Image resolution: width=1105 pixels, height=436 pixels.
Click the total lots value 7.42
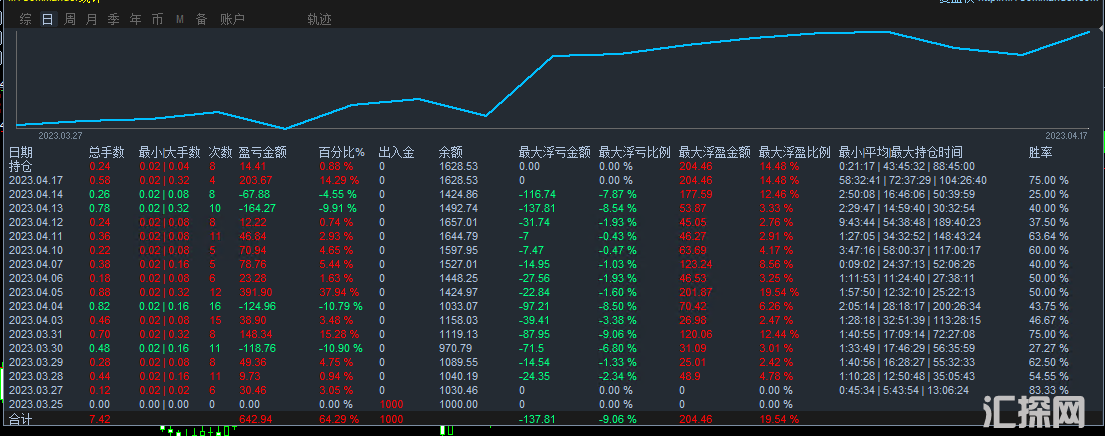pyautogui.click(x=99, y=419)
